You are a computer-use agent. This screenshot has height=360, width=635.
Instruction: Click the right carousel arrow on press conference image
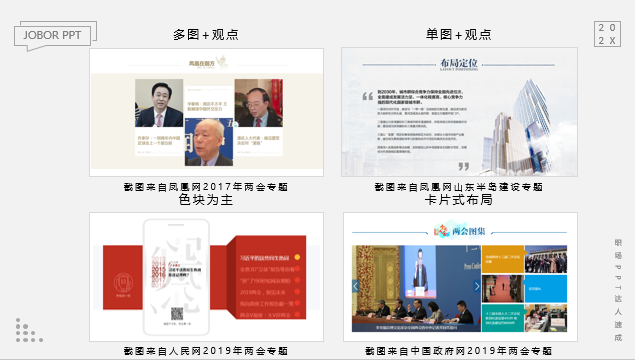[476, 286]
